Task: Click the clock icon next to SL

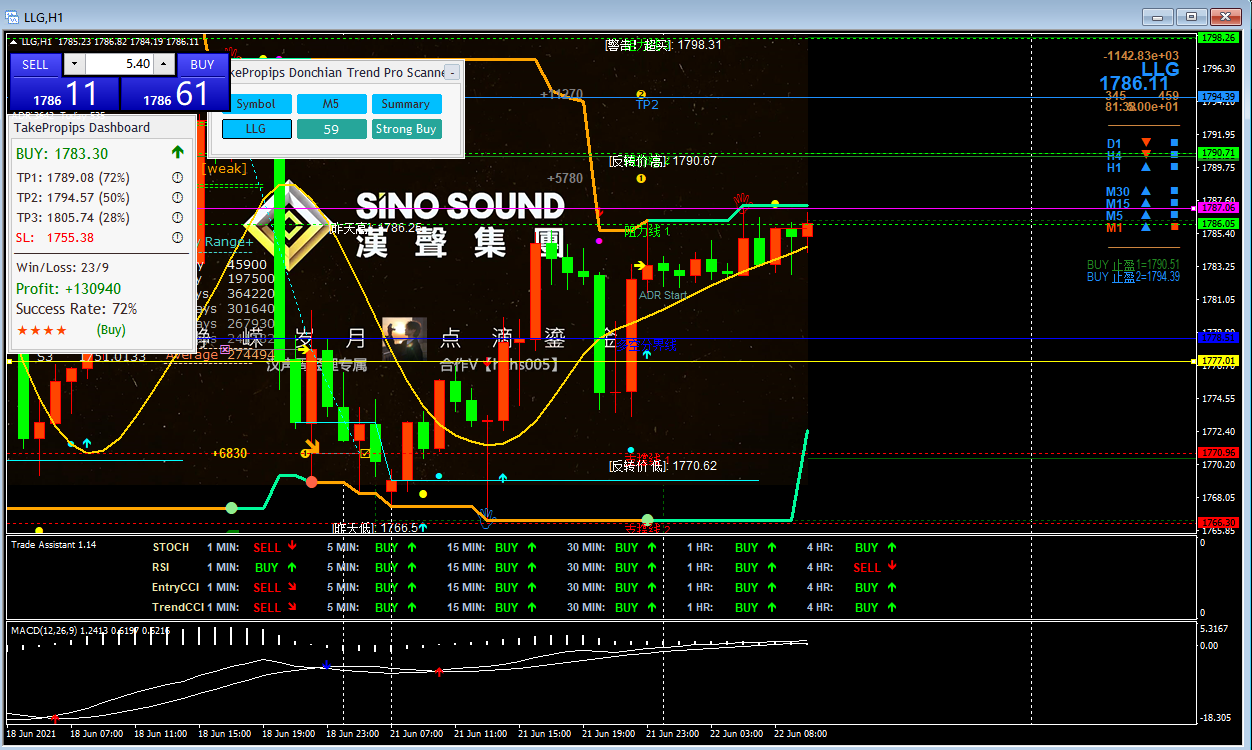Action: pyautogui.click(x=177, y=238)
